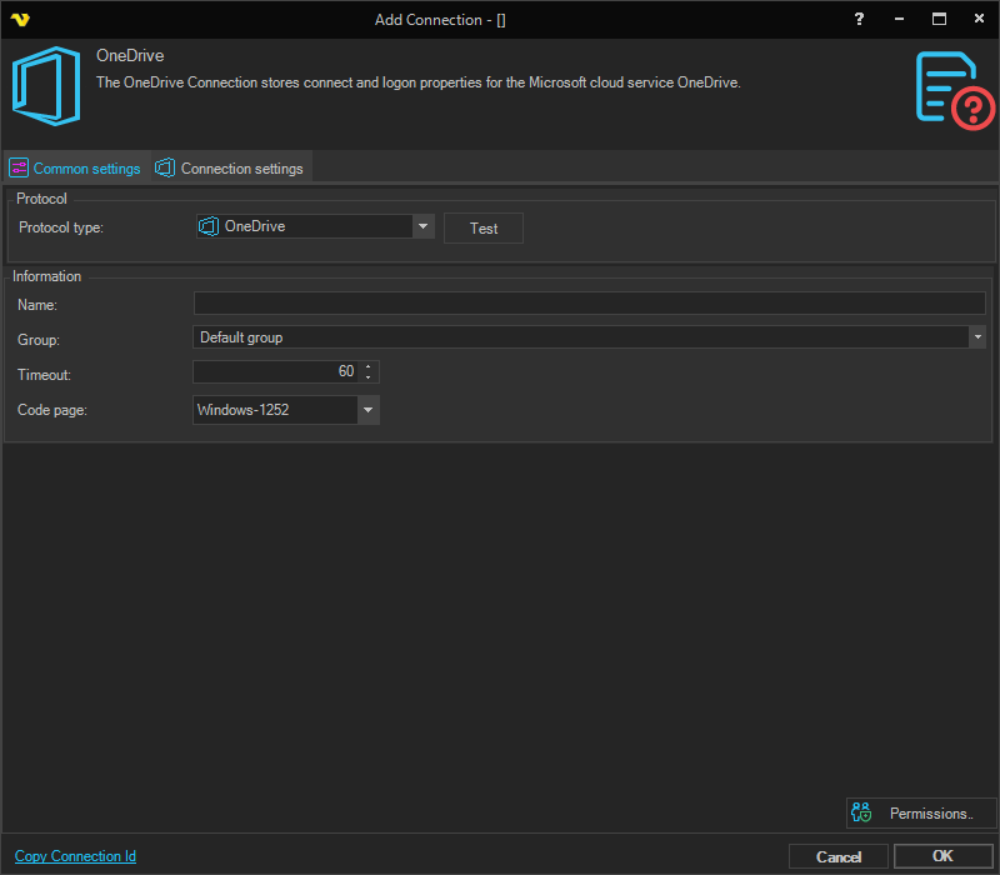Open the Connection settings tab

coord(232,168)
